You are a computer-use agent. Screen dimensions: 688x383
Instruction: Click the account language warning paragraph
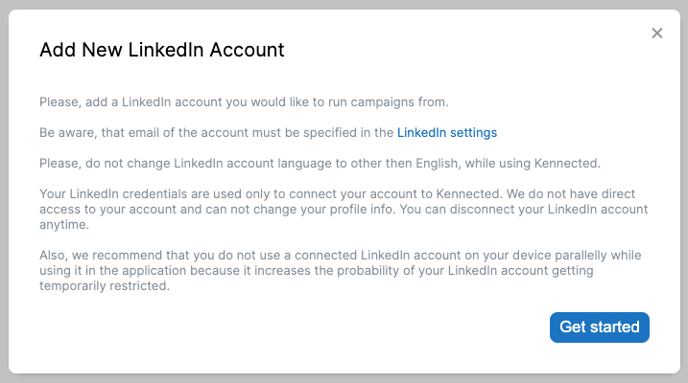coord(320,163)
